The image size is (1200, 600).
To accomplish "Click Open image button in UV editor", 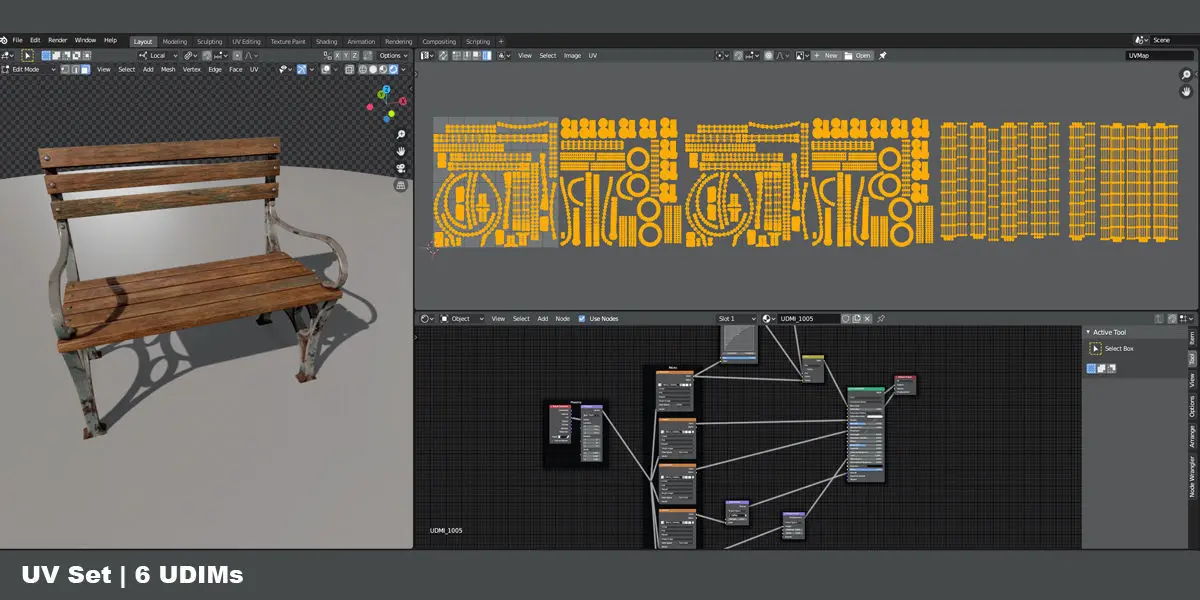I will (858, 55).
